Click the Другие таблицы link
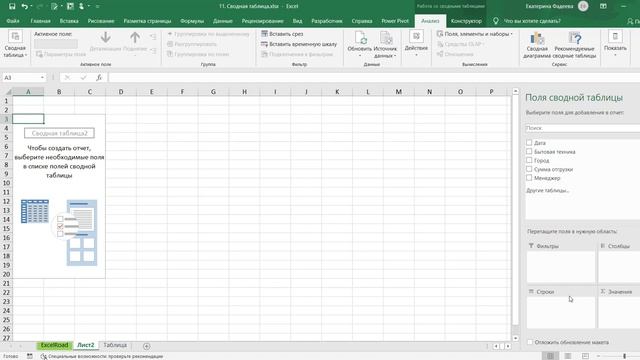Image resolution: width=640 pixels, height=360 pixels. tap(547, 190)
